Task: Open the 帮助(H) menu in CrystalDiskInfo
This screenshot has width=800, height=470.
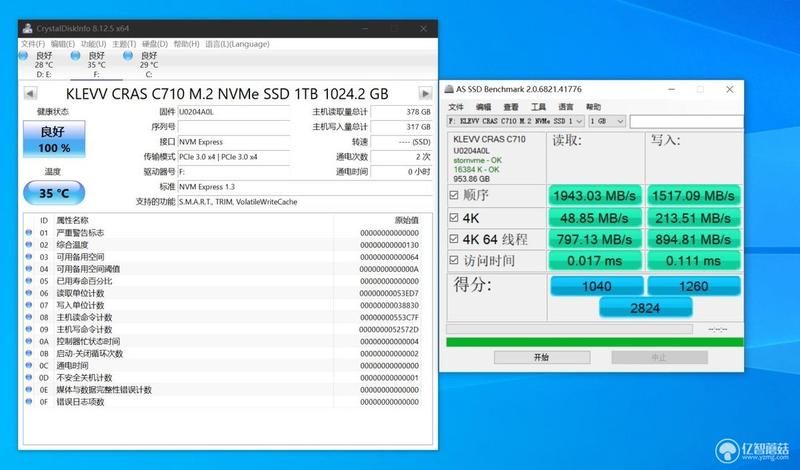Action: click(x=186, y=44)
